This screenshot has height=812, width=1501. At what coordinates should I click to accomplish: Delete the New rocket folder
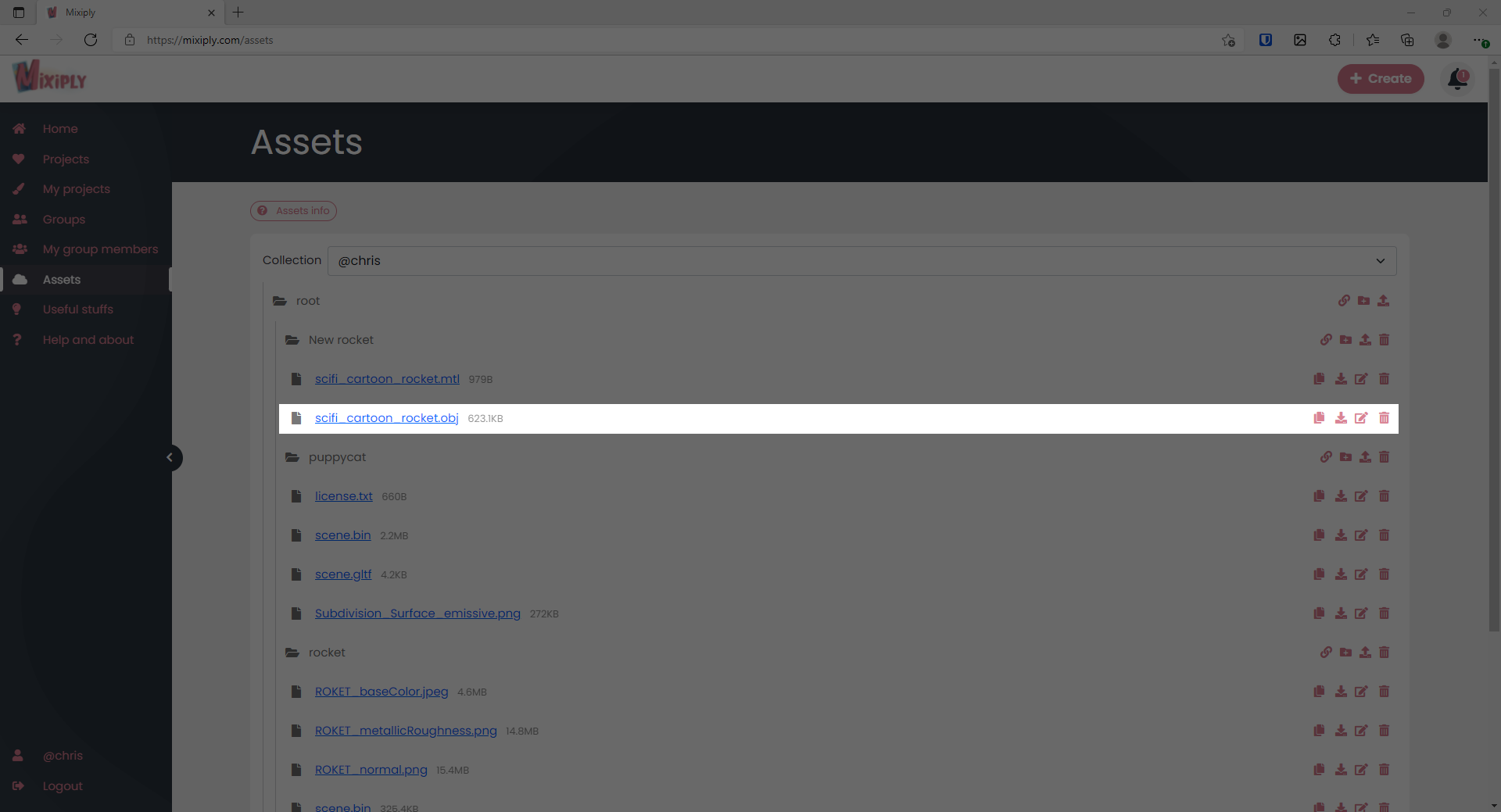(1385, 340)
